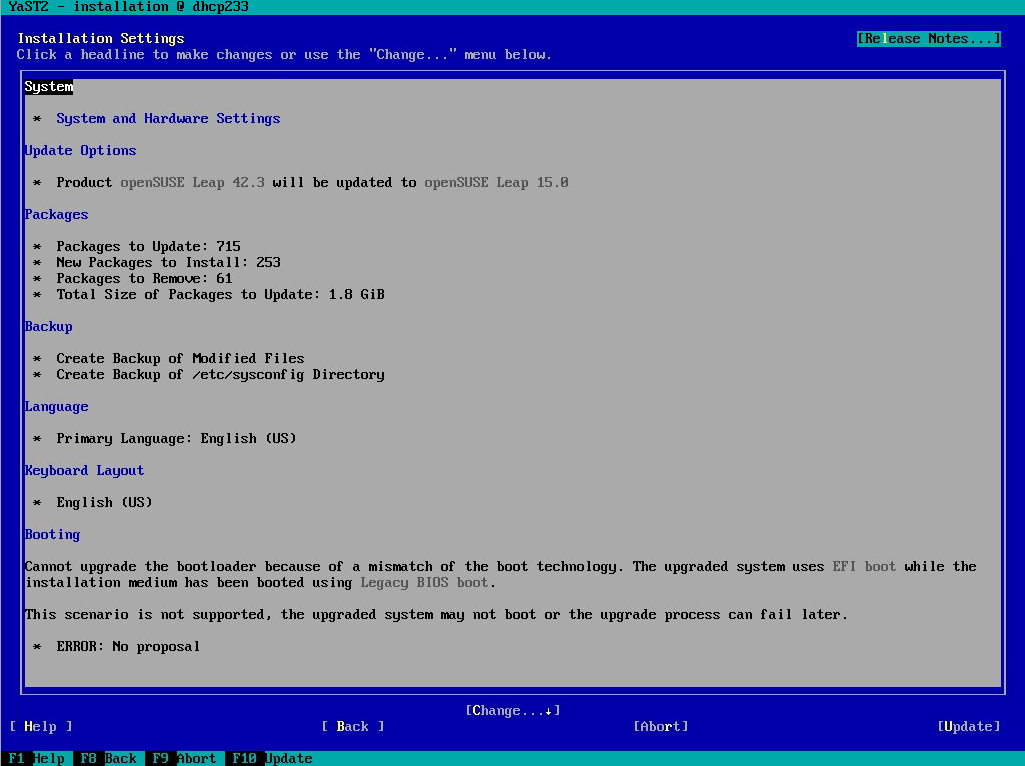The image size is (1025, 766).
Task: Open the Packages headline
Action: pyautogui.click(x=56, y=215)
